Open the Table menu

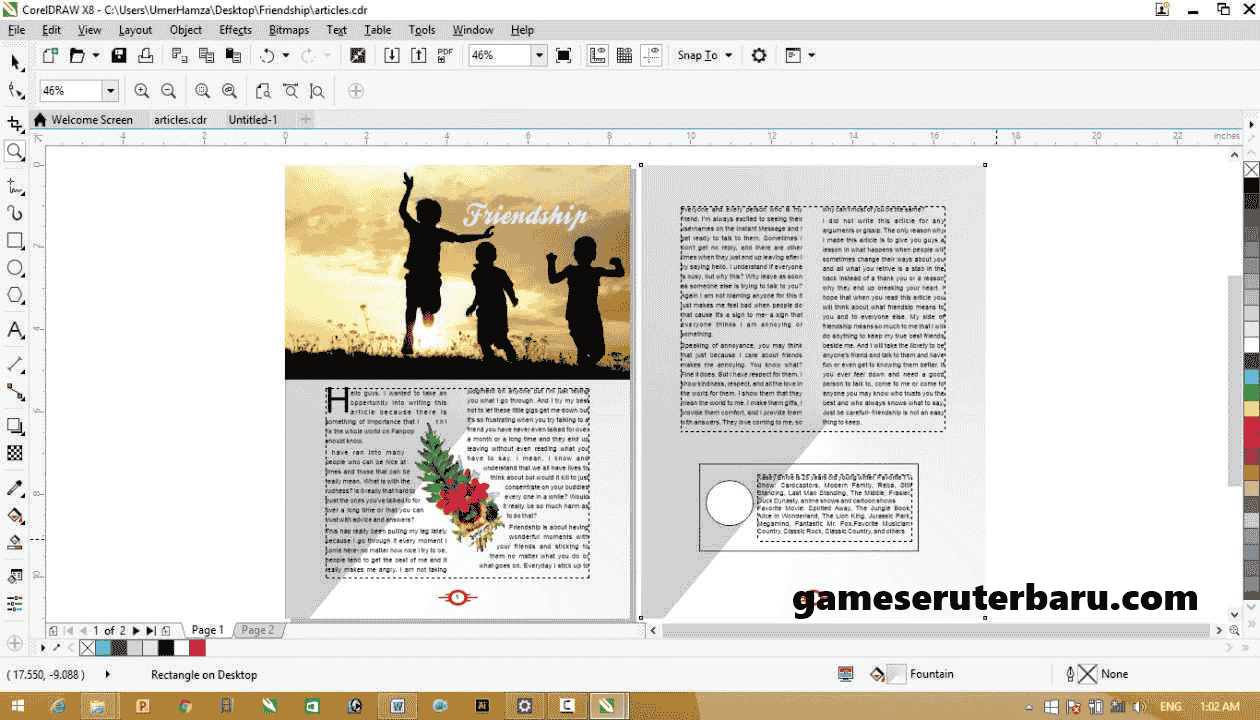[378, 30]
